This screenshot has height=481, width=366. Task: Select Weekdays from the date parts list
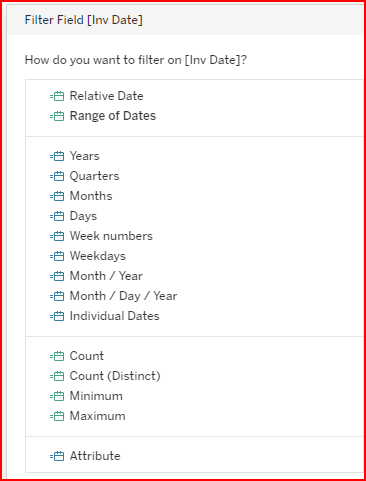(x=98, y=256)
